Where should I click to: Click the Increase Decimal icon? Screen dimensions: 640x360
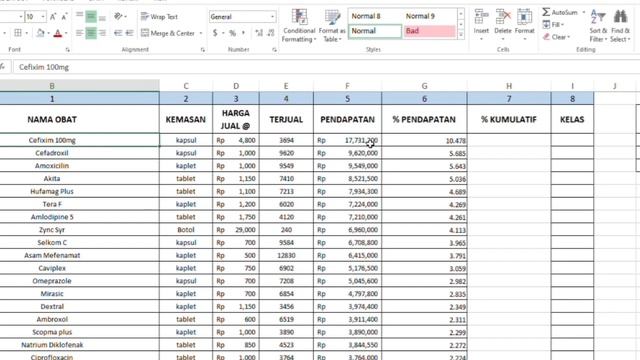coord(259,33)
